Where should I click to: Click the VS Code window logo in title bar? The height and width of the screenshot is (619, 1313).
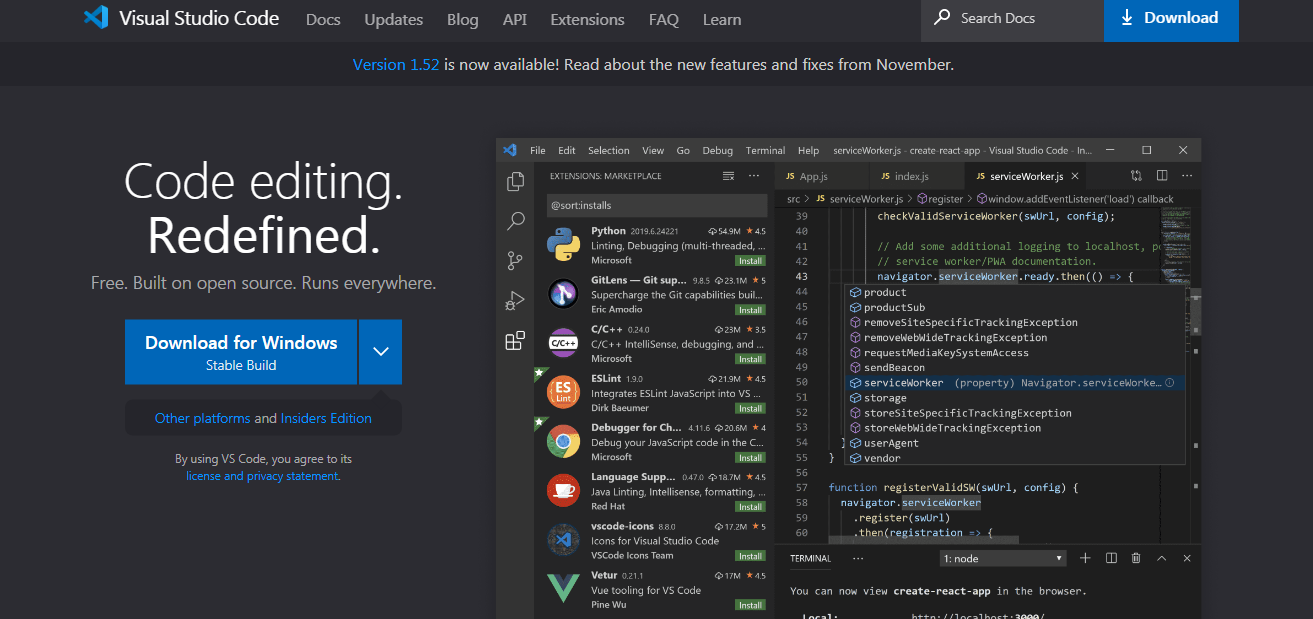[x=510, y=150]
